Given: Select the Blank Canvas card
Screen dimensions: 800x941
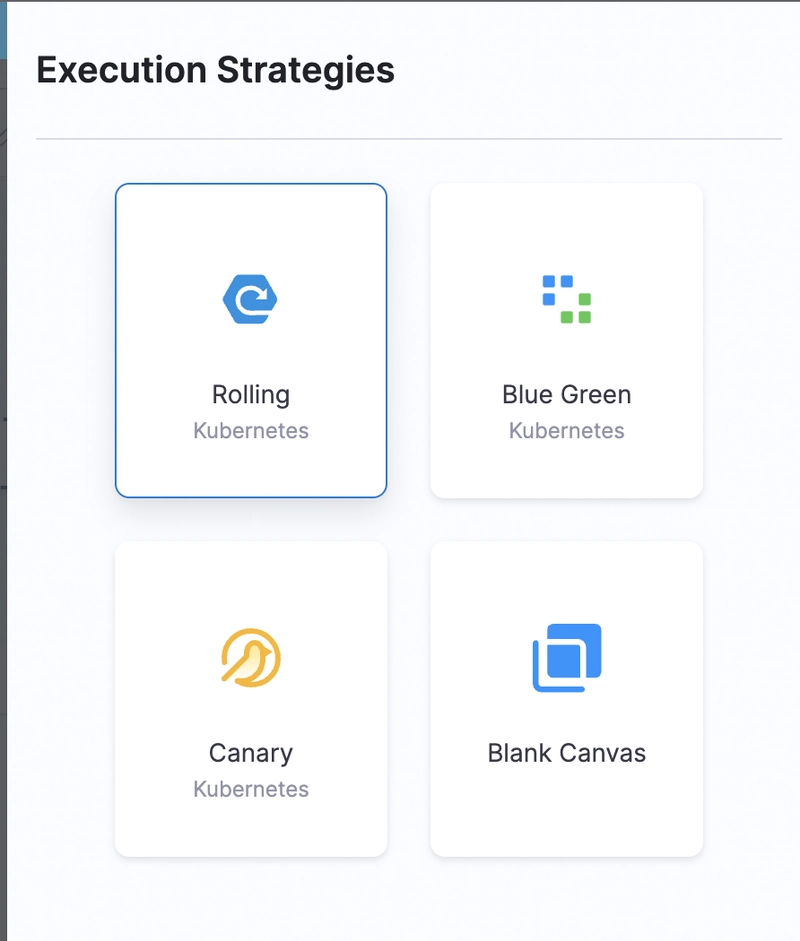Looking at the screenshot, I should click(567, 699).
